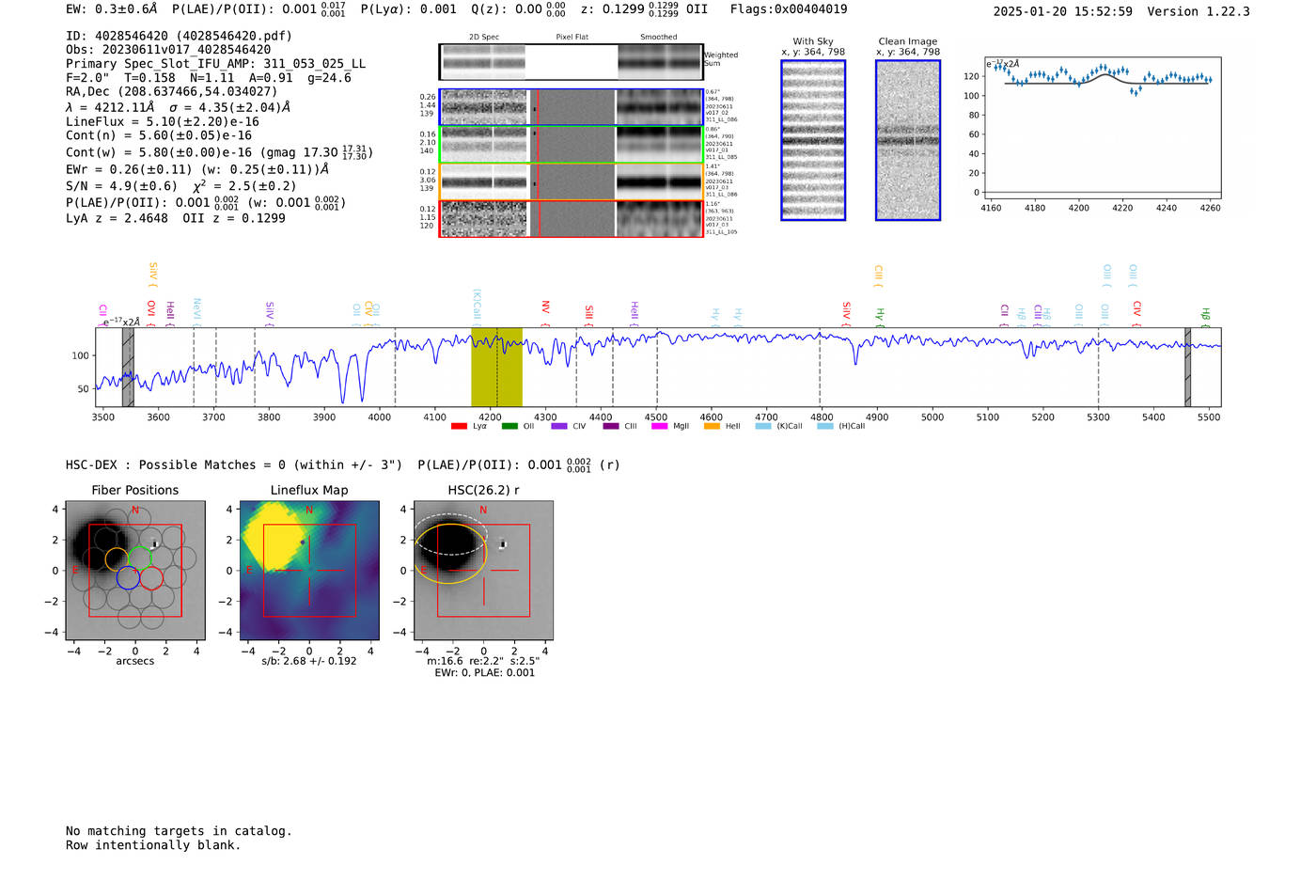The width and height of the screenshot is (1316, 896).
Task: Open the Lineflux Map panel
Action: click(309, 571)
